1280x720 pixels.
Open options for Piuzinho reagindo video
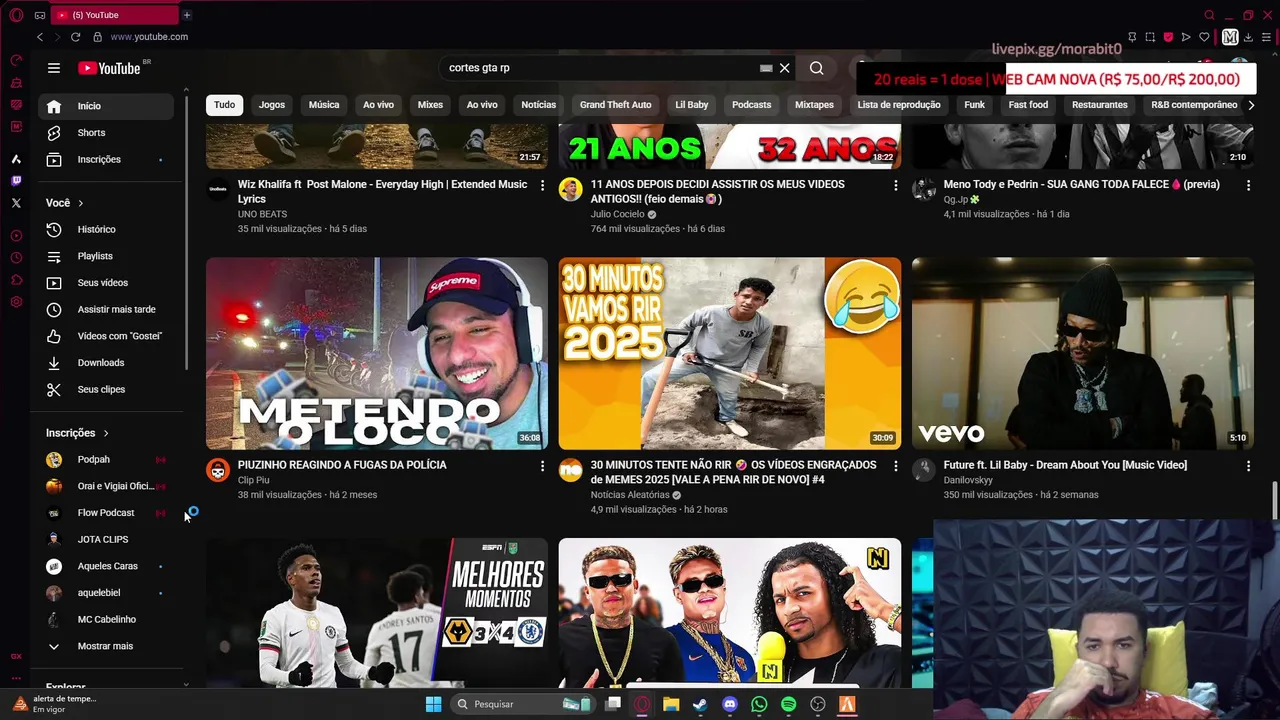[x=543, y=466]
